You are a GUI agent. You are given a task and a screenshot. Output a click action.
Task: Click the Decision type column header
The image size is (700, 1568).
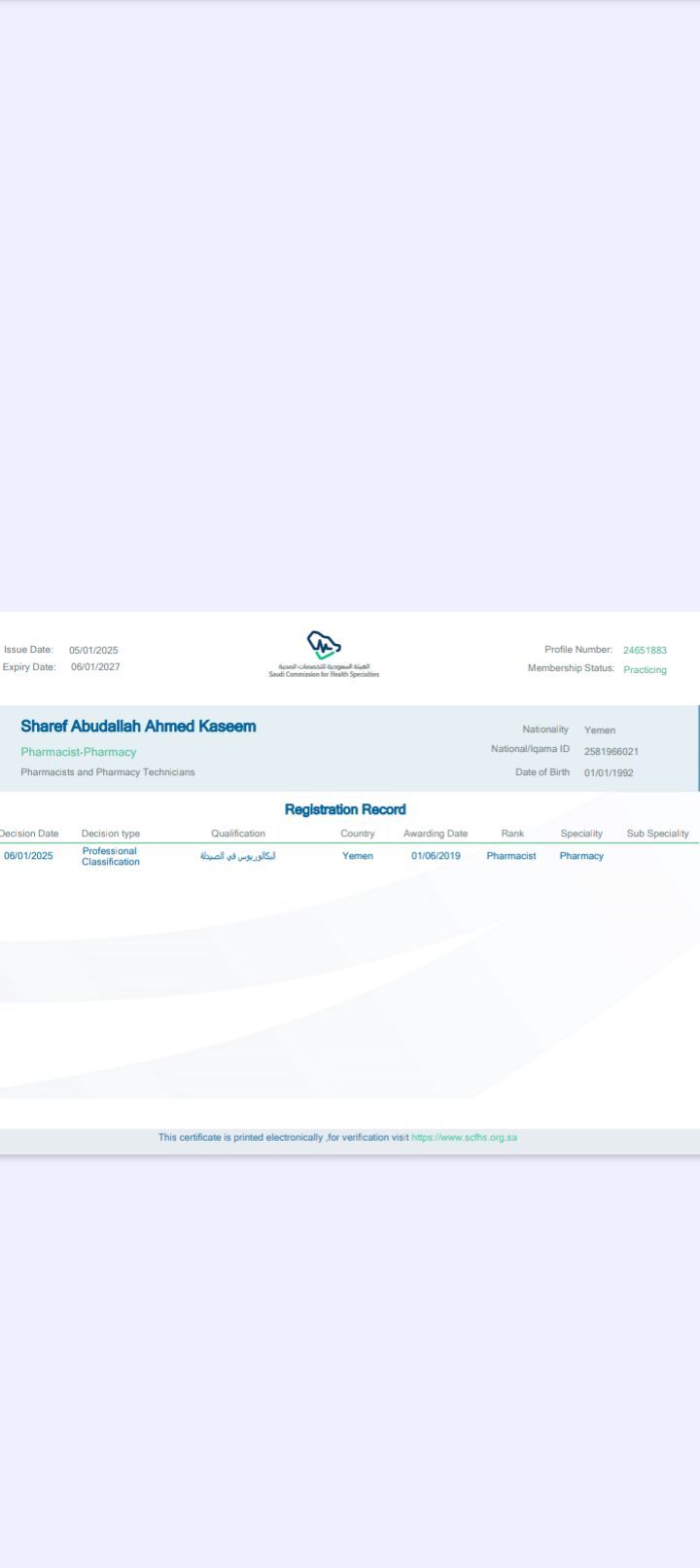pos(111,834)
